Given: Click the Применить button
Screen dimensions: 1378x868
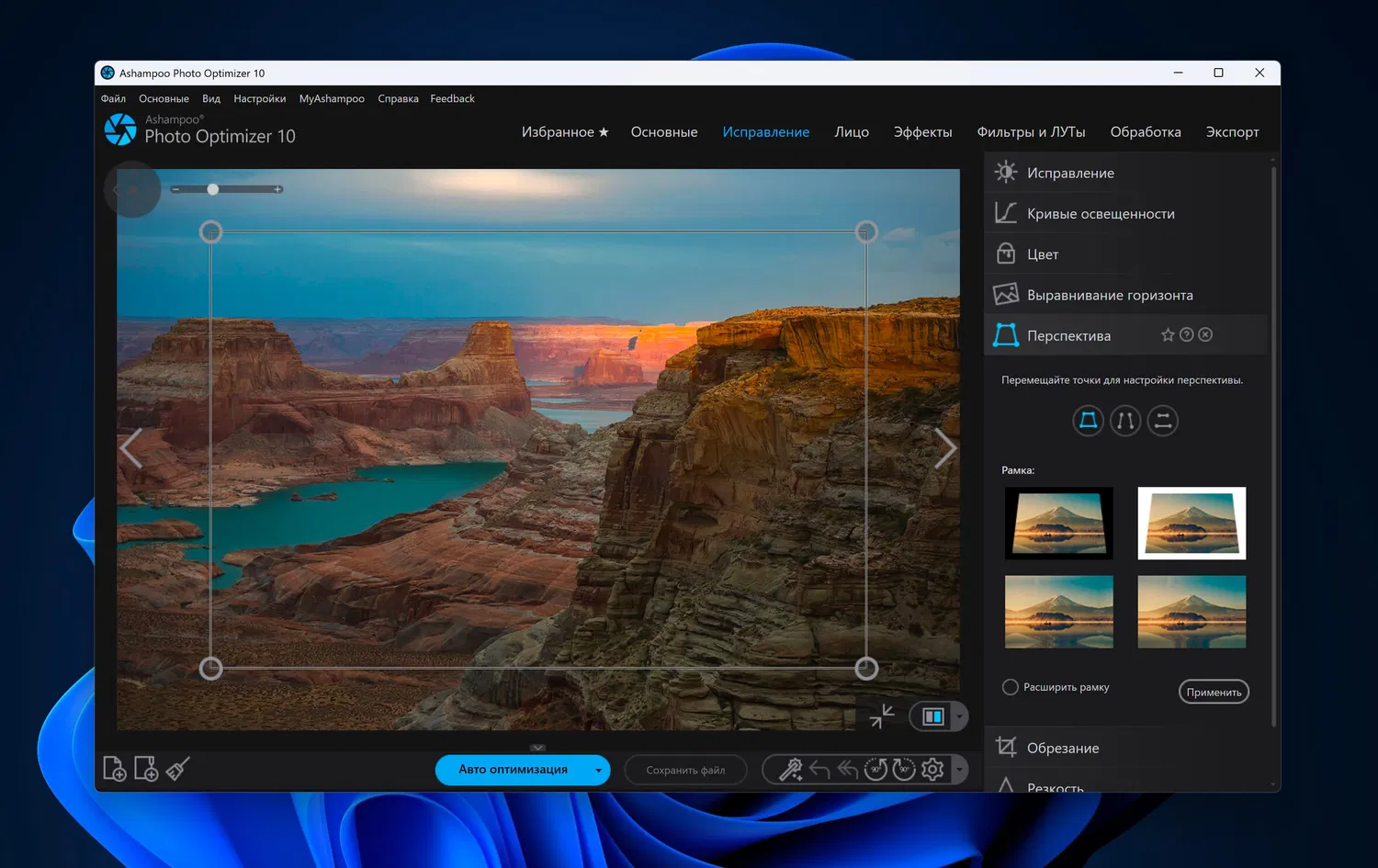Looking at the screenshot, I should (x=1214, y=692).
